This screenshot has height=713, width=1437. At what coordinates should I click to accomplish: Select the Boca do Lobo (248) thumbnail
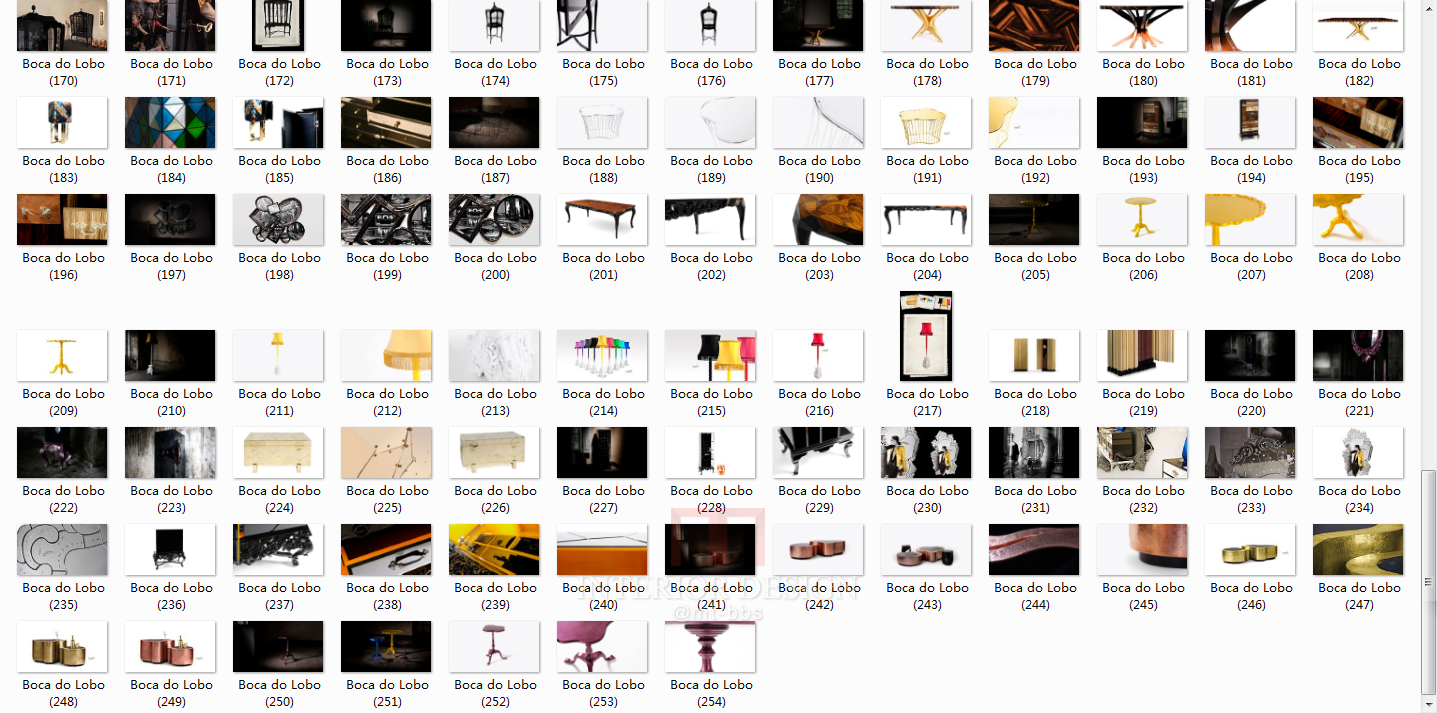click(x=62, y=646)
